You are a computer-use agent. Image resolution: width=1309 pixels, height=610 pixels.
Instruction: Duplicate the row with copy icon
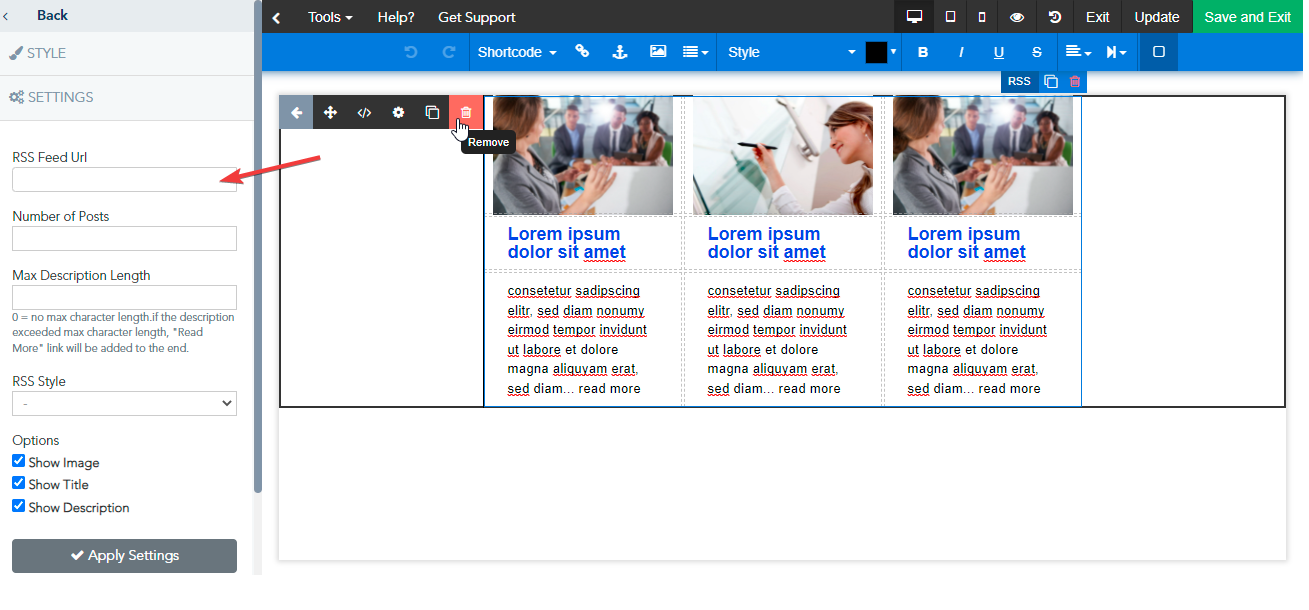point(432,113)
